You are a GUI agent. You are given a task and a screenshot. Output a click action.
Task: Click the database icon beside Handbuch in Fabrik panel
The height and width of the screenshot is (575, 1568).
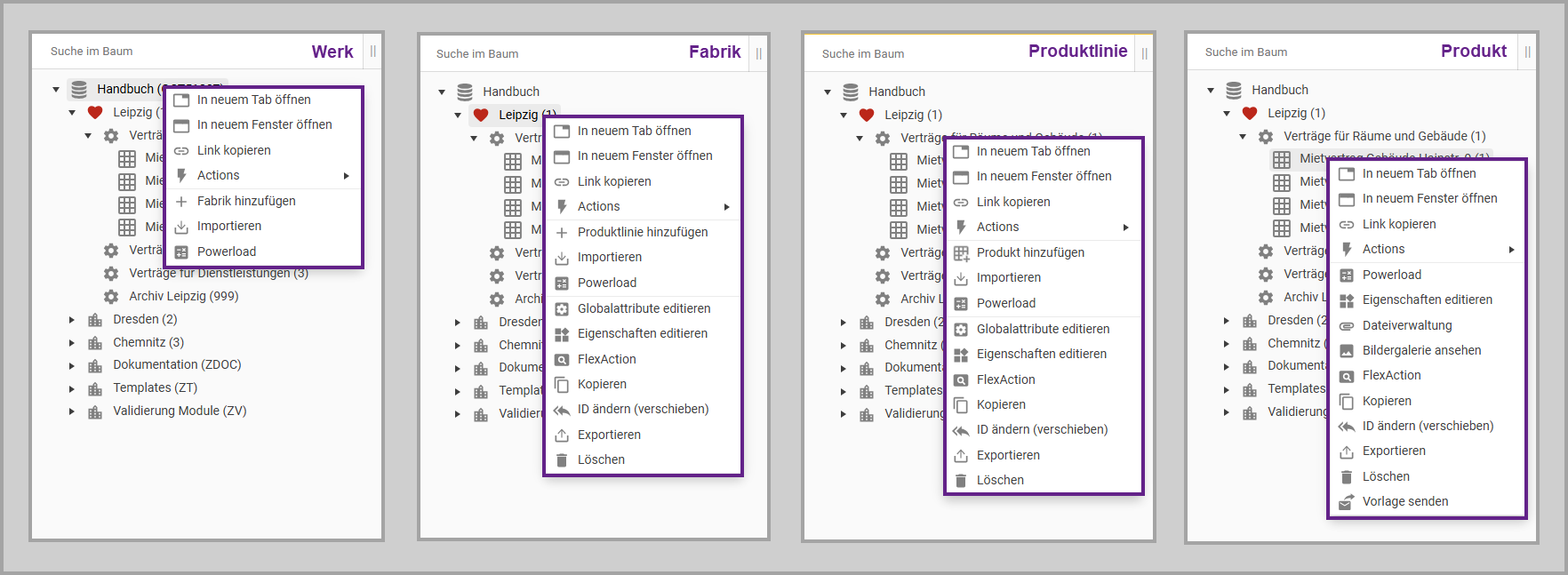tap(465, 92)
